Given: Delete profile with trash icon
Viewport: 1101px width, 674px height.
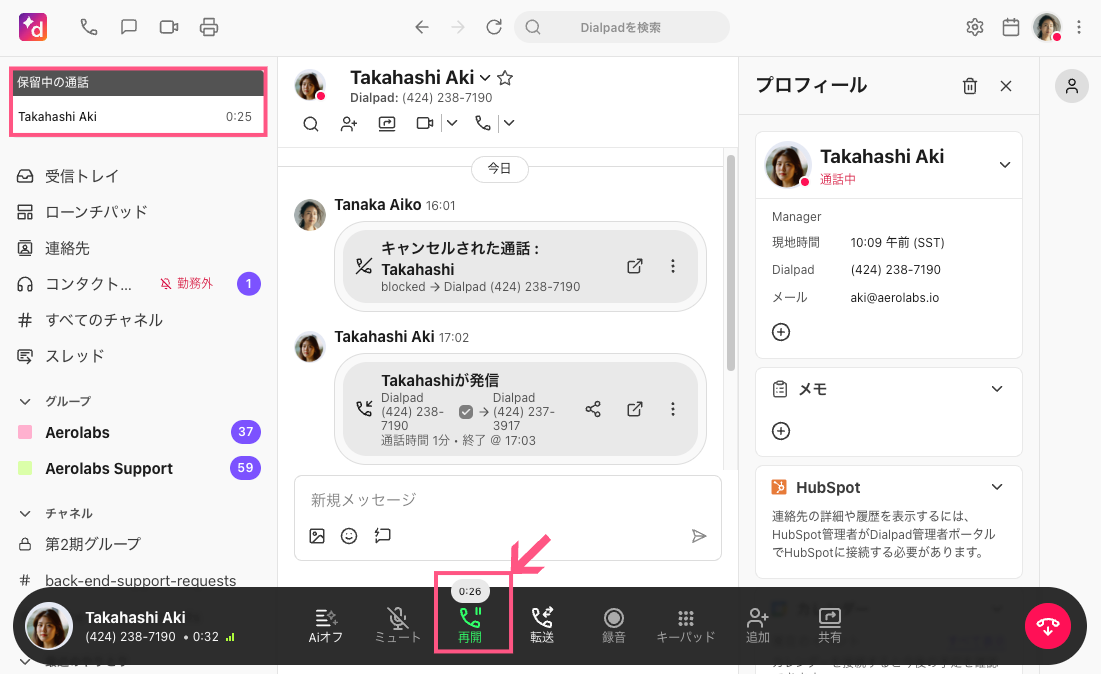Looking at the screenshot, I should (970, 86).
